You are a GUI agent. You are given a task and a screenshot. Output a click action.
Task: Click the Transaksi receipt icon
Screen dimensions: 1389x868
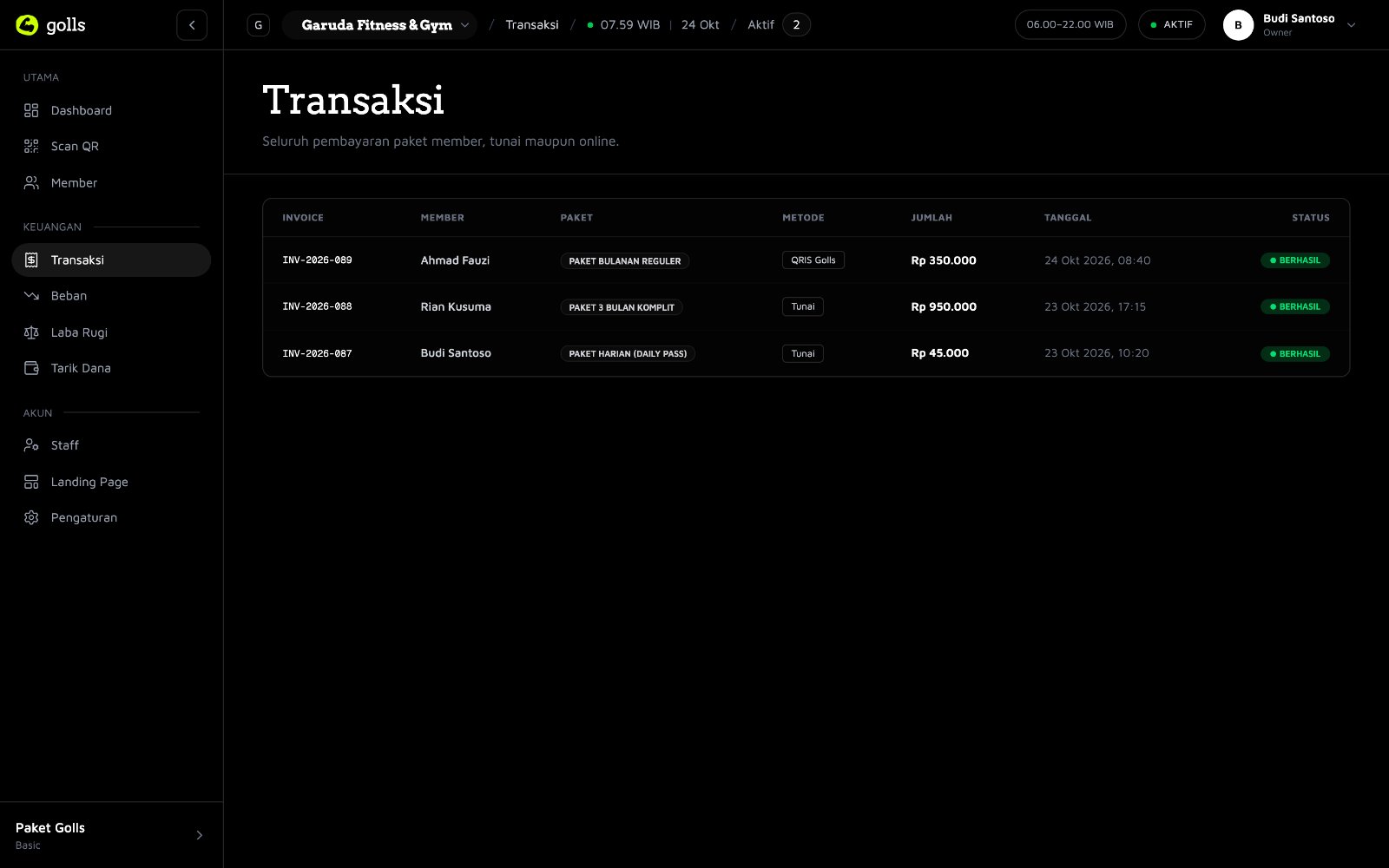coord(31,260)
